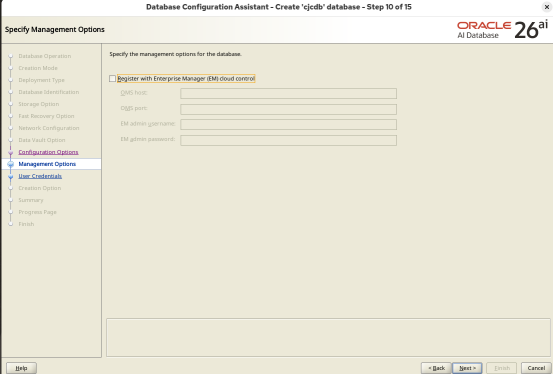This screenshot has height=375, width=554.
Task: Go to Configuration Options step link
Action: 48,152
